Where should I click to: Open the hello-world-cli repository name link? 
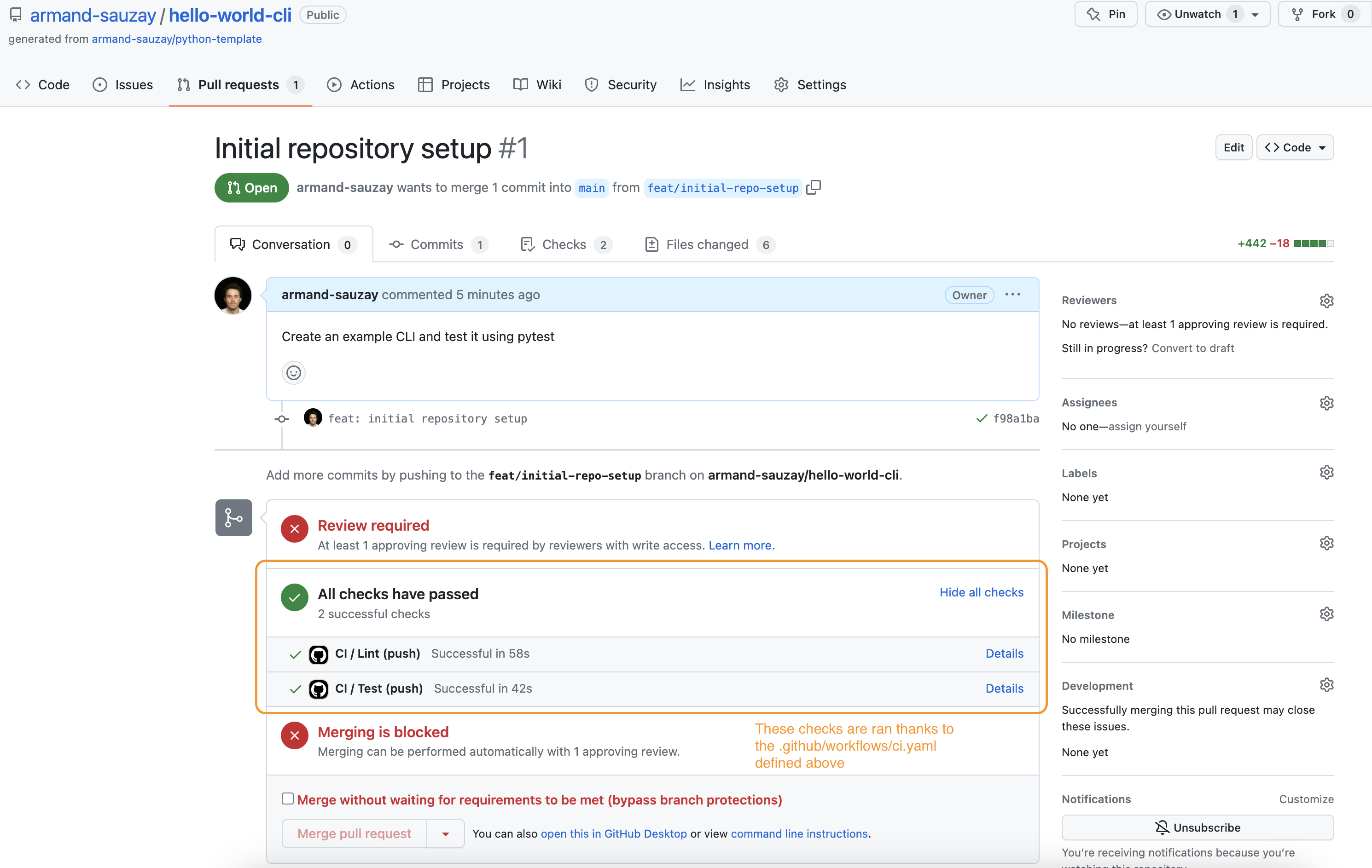[230, 15]
